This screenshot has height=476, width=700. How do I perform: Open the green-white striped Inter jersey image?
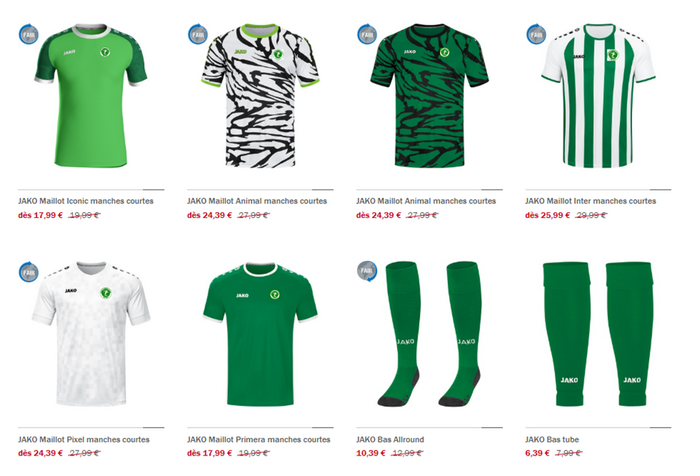[599, 96]
